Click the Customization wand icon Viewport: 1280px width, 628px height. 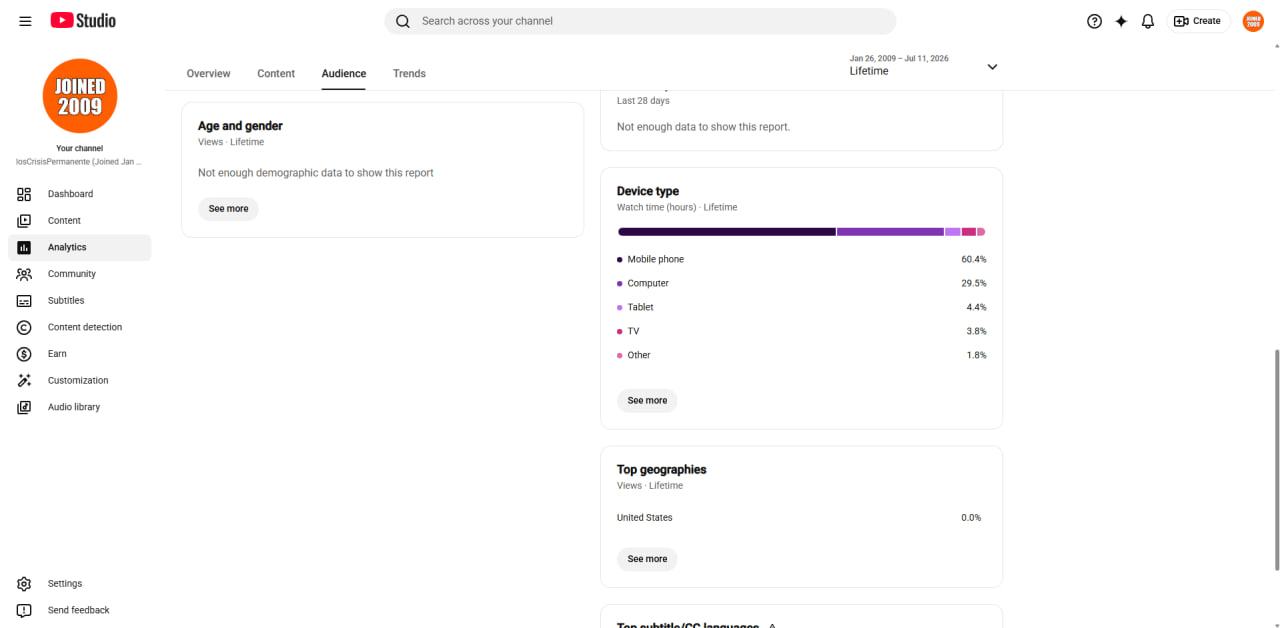(24, 381)
